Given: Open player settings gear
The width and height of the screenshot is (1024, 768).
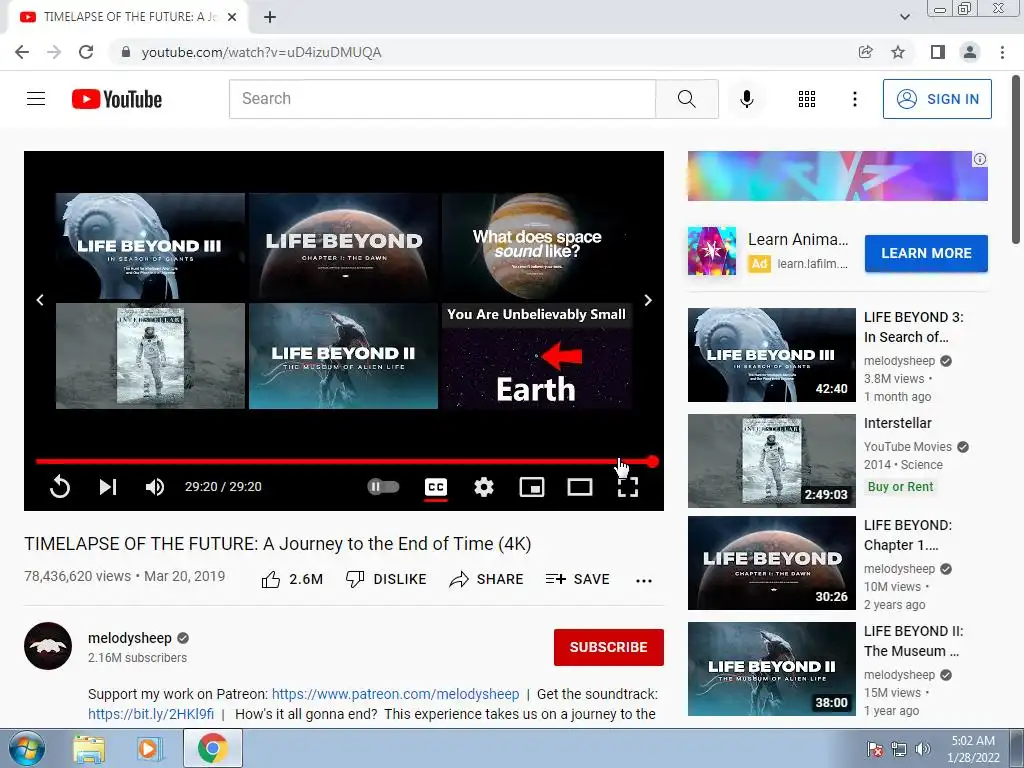Looking at the screenshot, I should [x=484, y=487].
